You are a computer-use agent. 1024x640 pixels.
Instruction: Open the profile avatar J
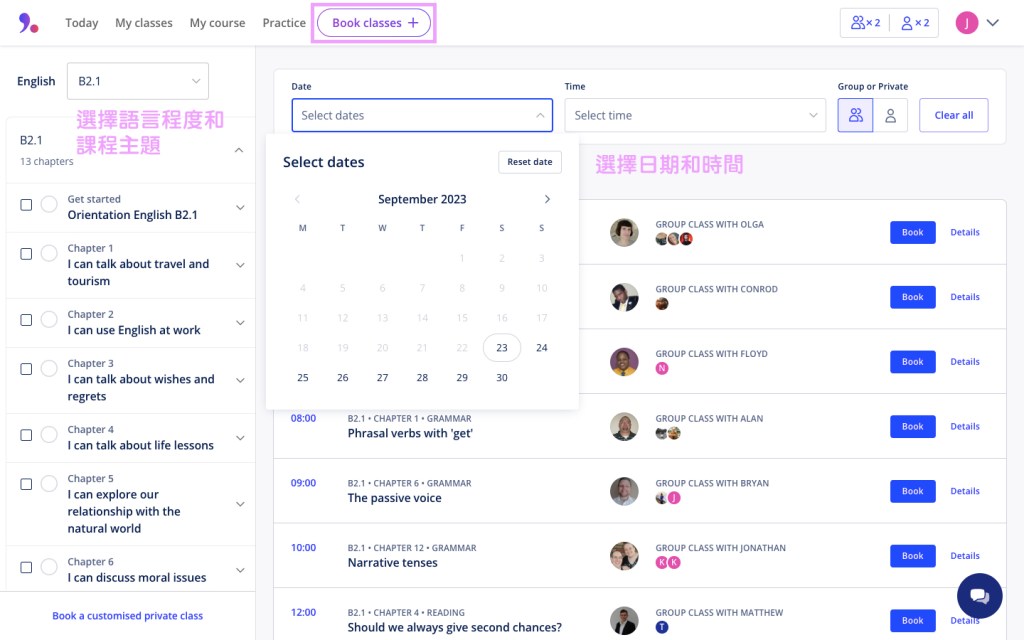[x=966, y=23]
